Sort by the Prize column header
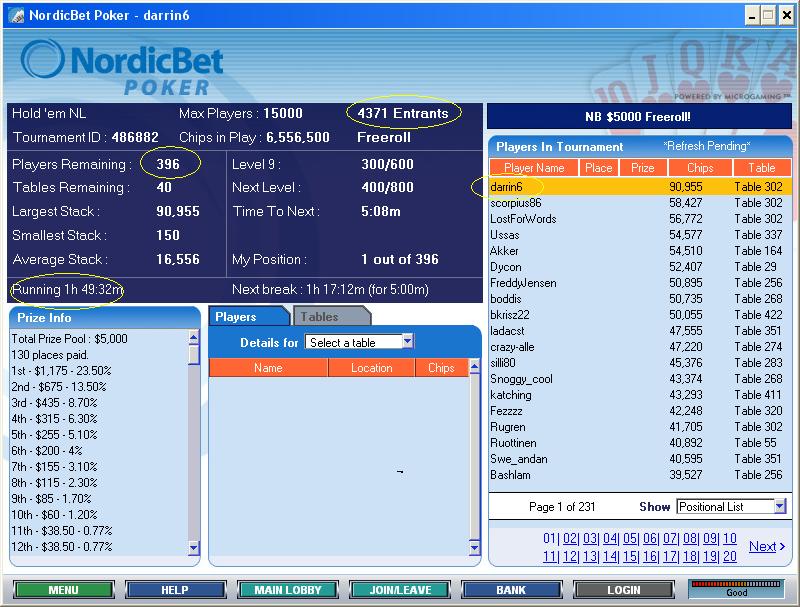800x607 pixels. [642, 168]
